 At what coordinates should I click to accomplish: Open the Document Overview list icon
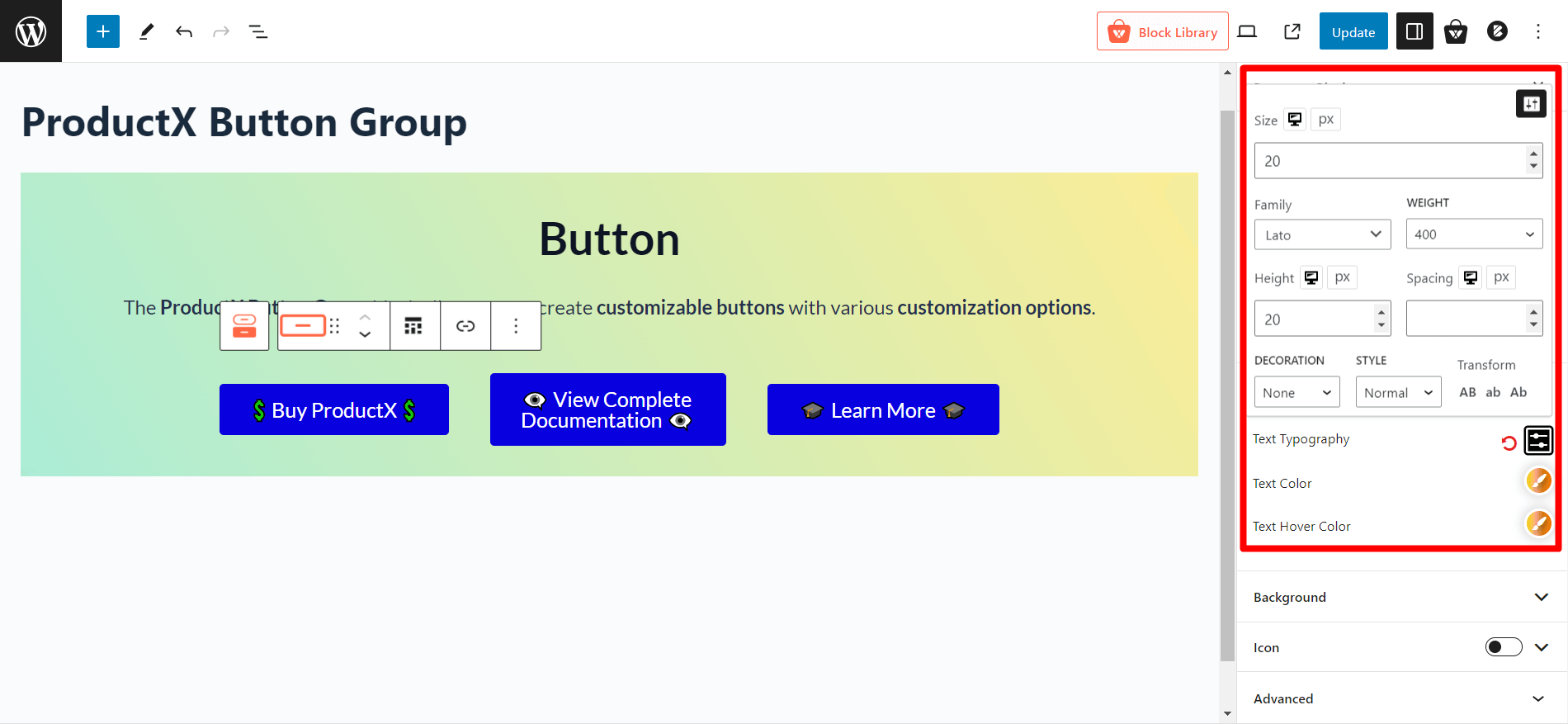click(258, 31)
